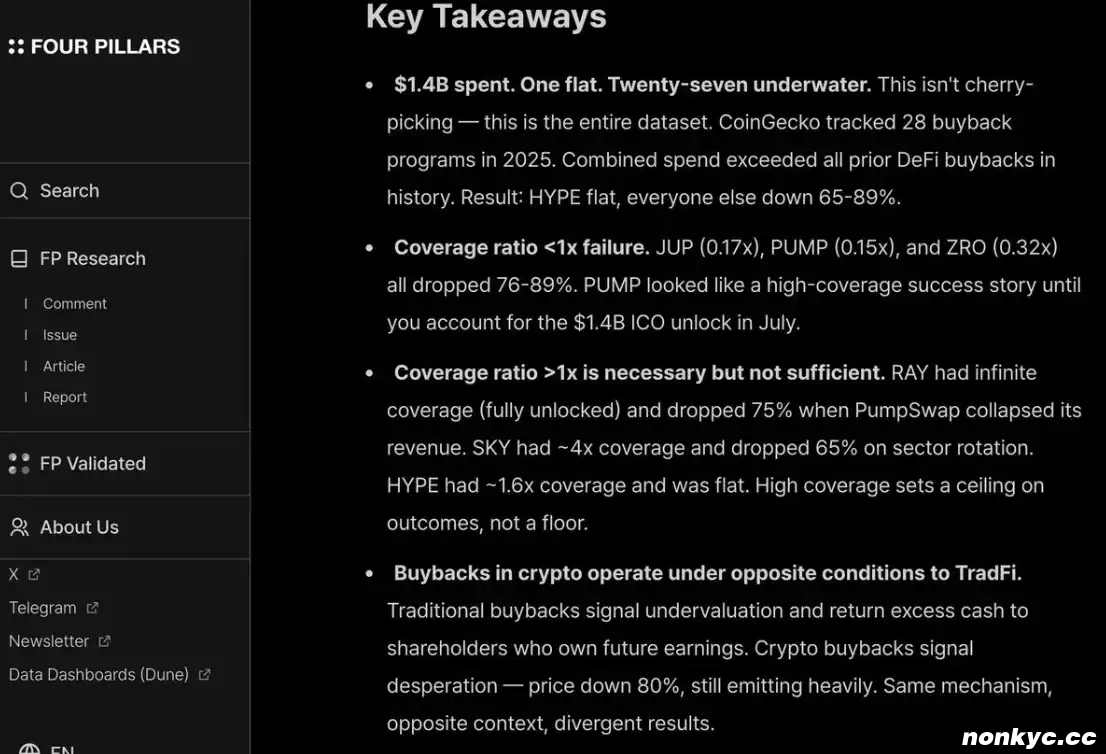Click external-link icon beside Data Dashboards
Viewport: 1106px width, 754px height.
pos(205,675)
